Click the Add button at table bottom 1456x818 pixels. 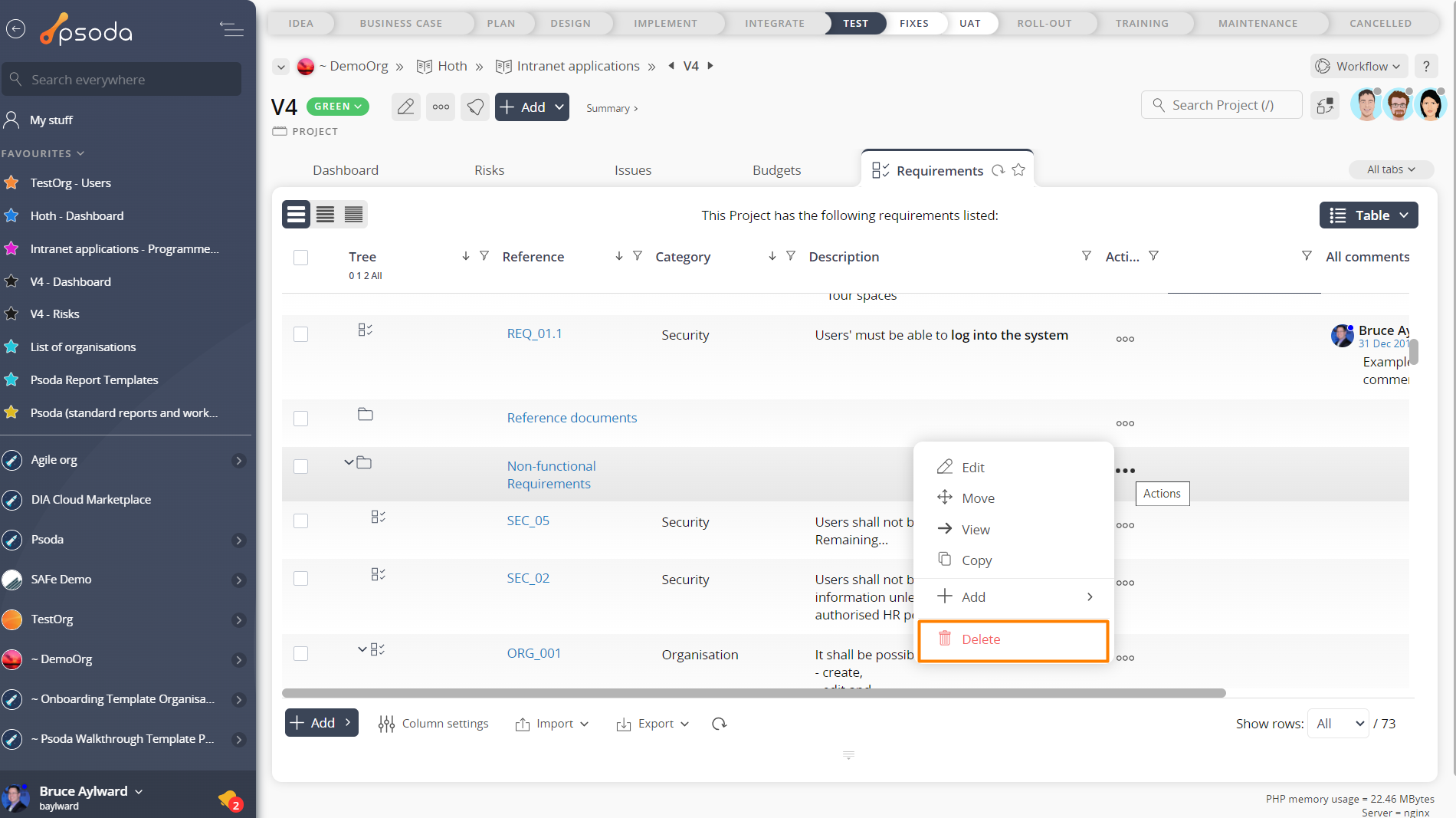[x=321, y=723]
